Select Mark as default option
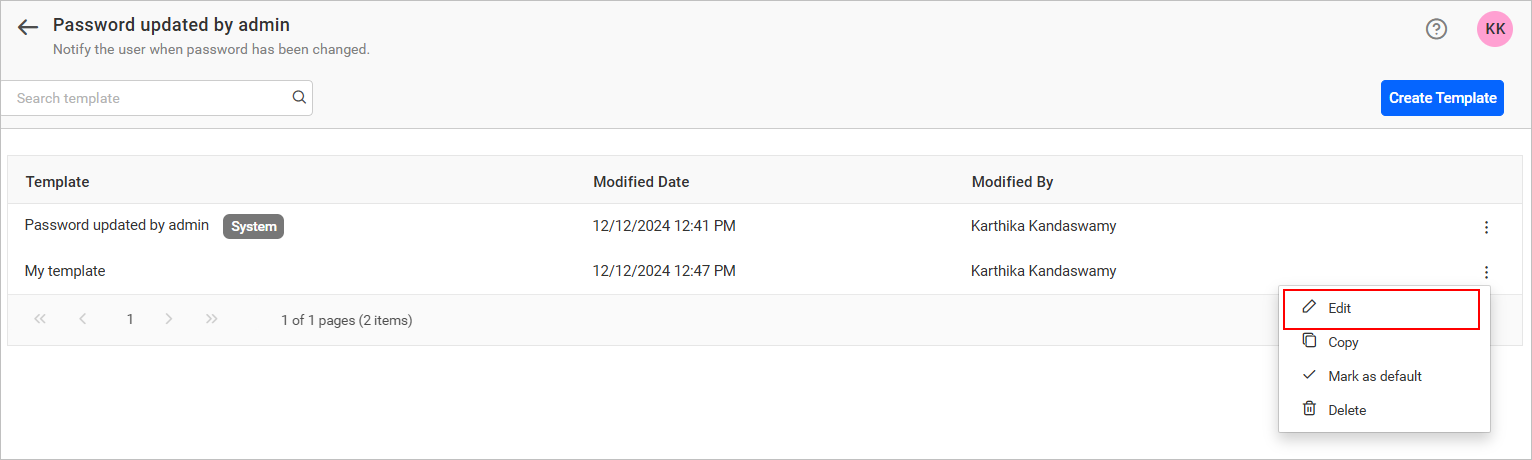1532x460 pixels. tap(1374, 376)
